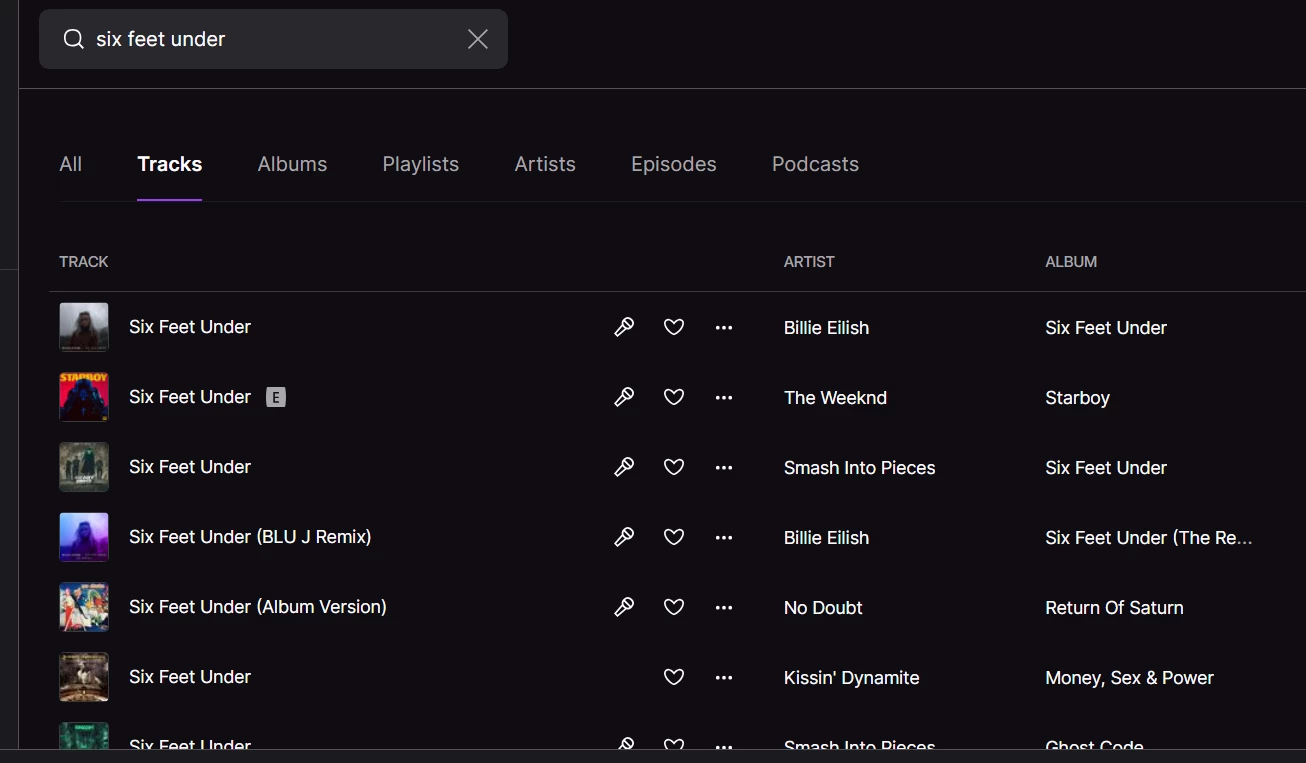Click the search magnifier icon

pyautogui.click(x=73, y=39)
